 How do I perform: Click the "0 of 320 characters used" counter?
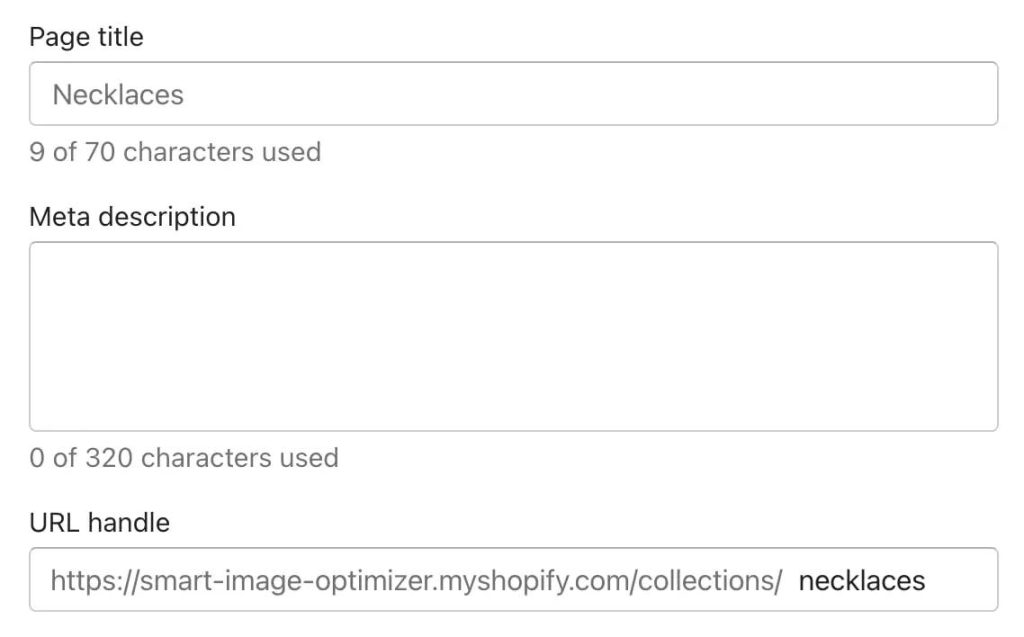(x=184, y=458)
